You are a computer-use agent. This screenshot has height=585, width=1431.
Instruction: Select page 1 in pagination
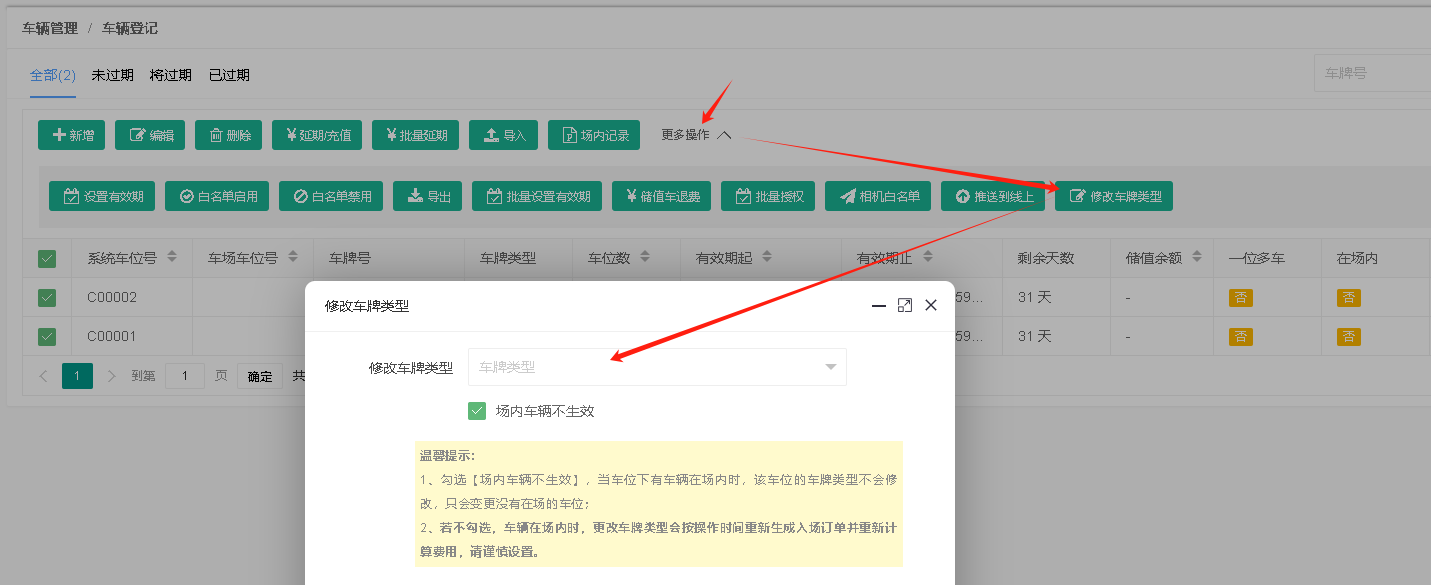77,376
